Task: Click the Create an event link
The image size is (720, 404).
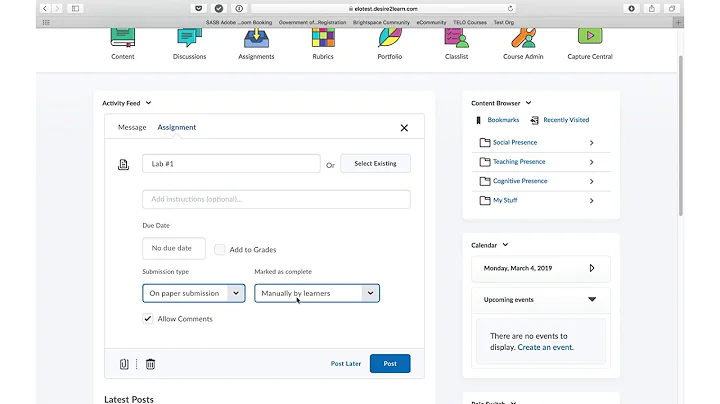Action: 546,348
